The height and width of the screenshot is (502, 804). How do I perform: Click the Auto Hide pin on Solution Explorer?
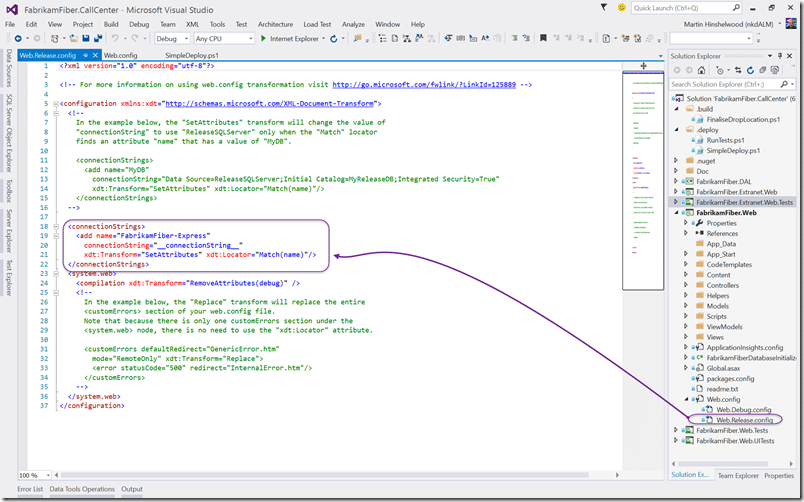click(780, 56)
